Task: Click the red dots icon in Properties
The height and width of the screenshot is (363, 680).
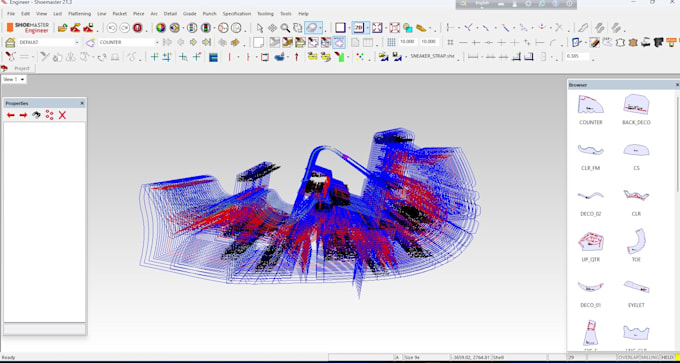Action: click(49, 115)
